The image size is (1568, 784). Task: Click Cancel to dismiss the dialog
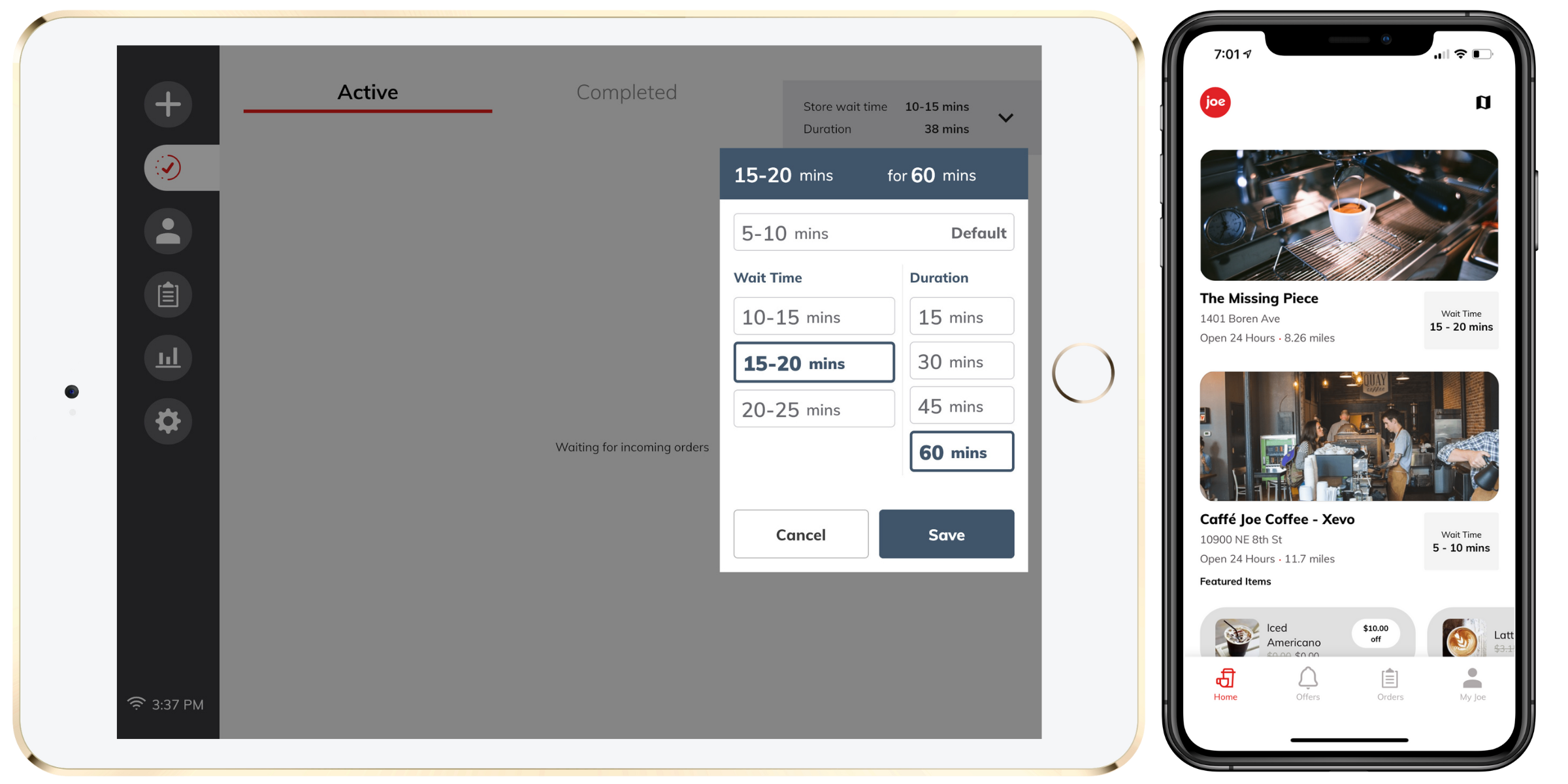800,533
